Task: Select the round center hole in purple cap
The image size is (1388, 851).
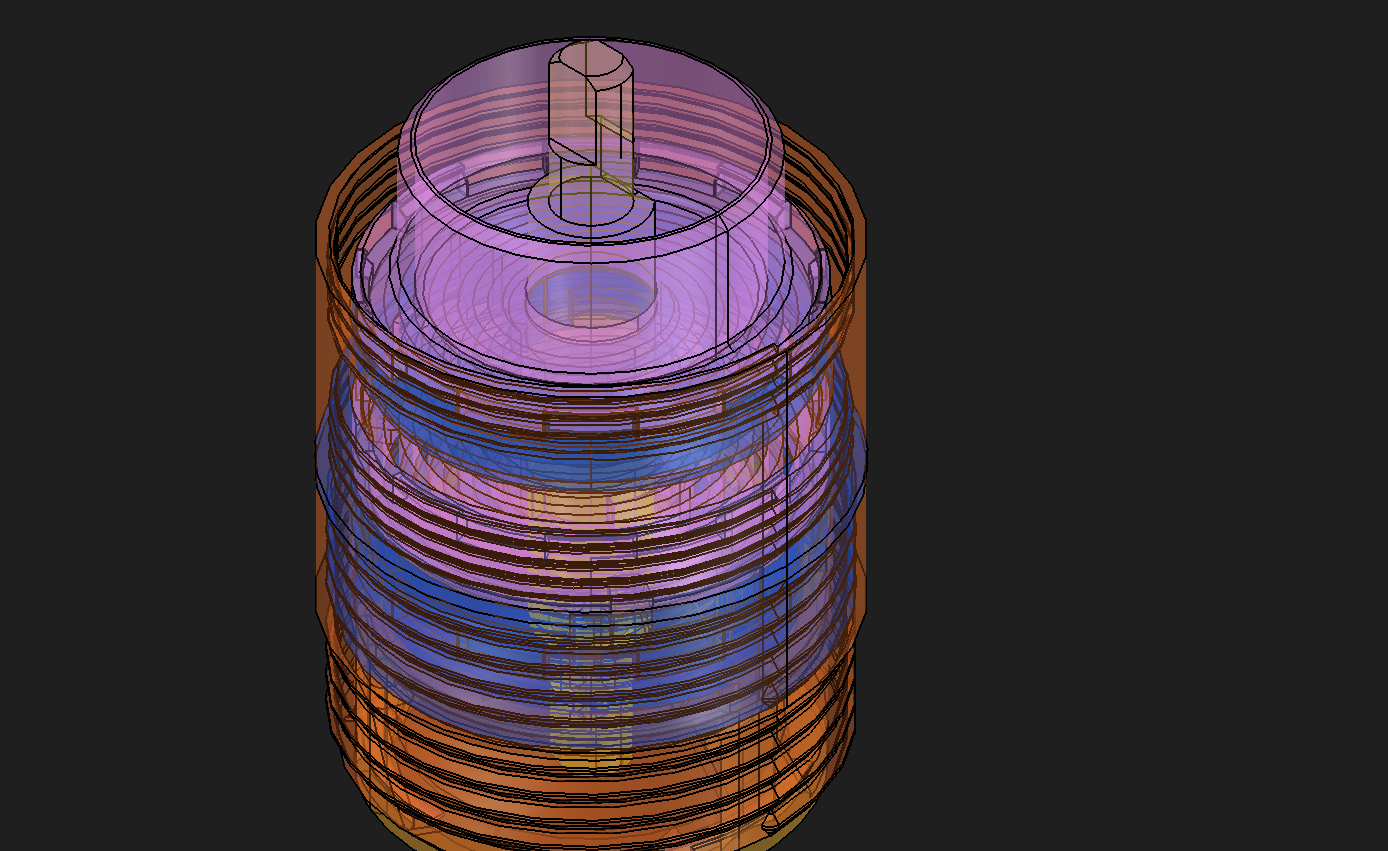Action: click(x=591, y=297)
